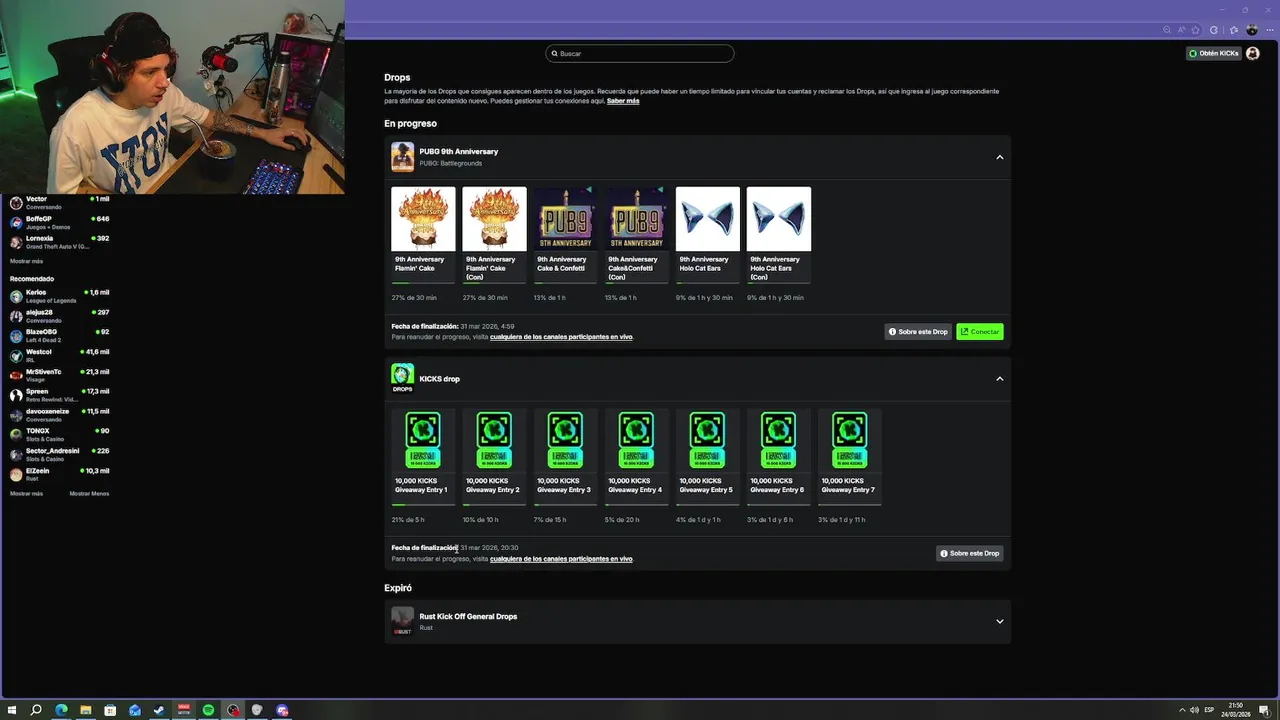The height and width of the screenshot is (720, 1280).
Task: Open Spreen channel avatar in sidebar
Action: [x=16, y=395]
